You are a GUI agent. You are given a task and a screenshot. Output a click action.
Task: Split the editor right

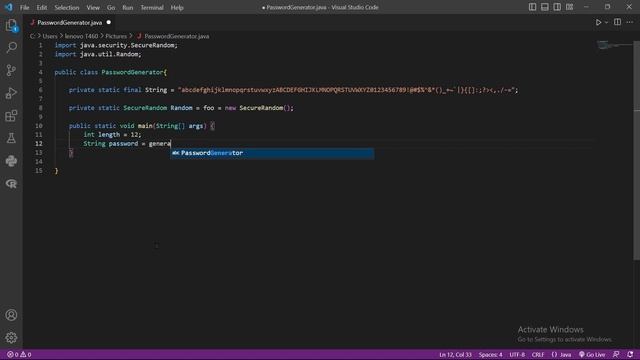pos(618,22)
